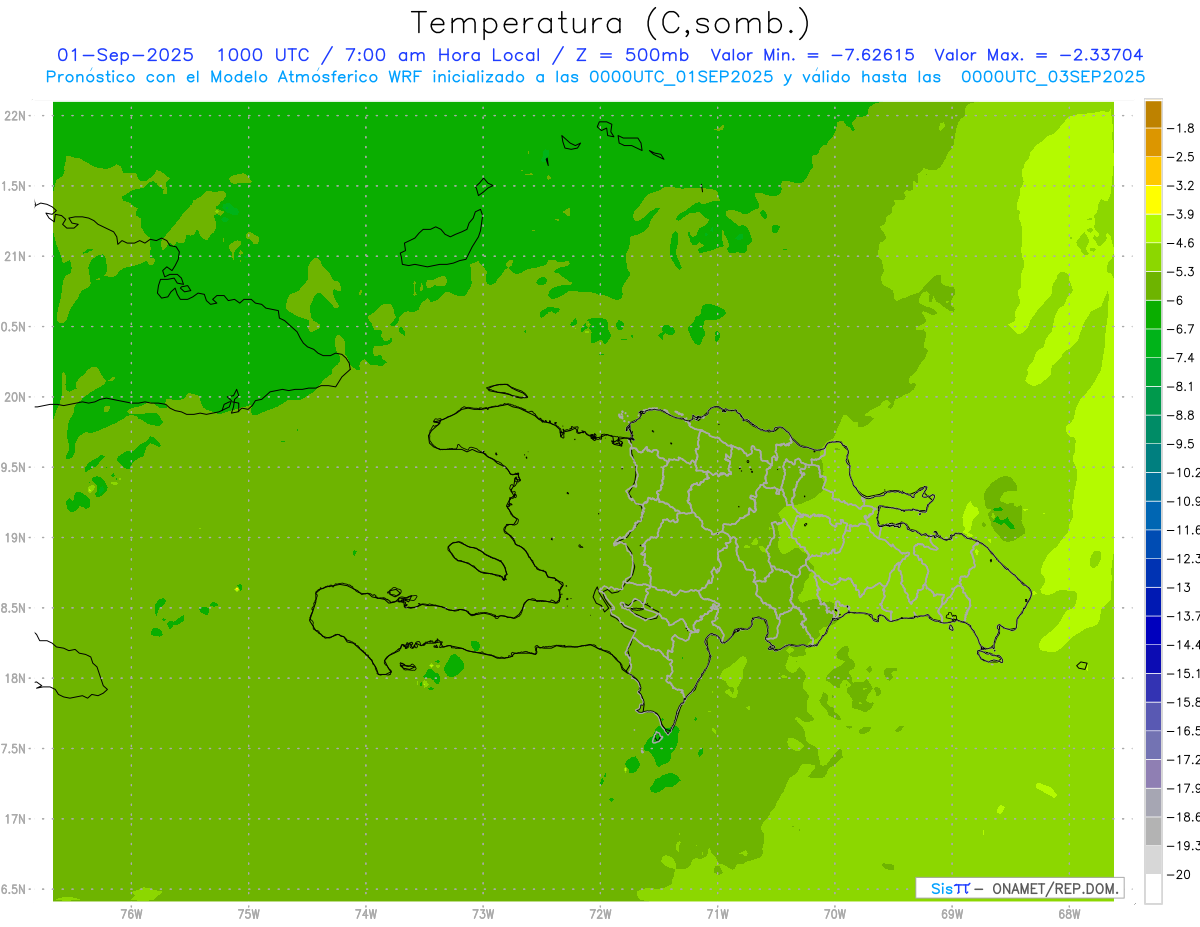Click the '-5.3' colorbar value
The image size is (1200, 927).
[x=1182, y=272]
